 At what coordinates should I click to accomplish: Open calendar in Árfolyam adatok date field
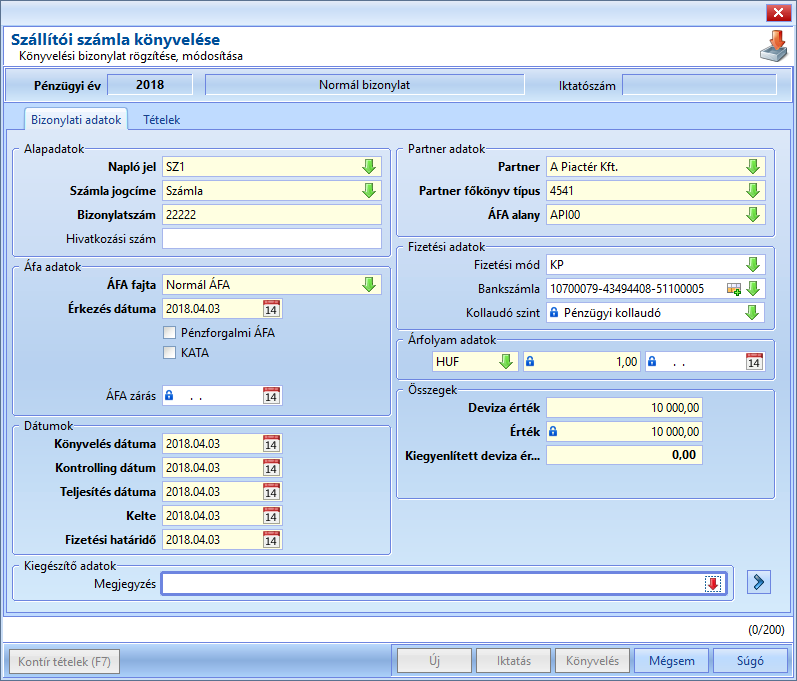tap(754, 361)
